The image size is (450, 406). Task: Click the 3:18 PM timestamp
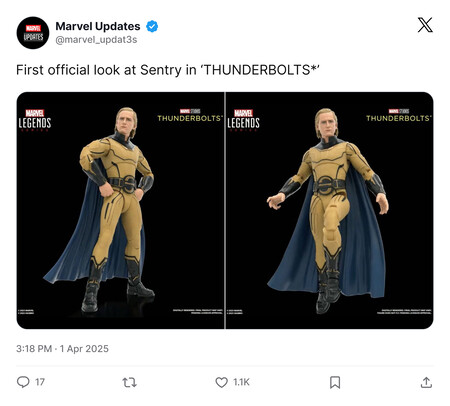click(34, 349)
